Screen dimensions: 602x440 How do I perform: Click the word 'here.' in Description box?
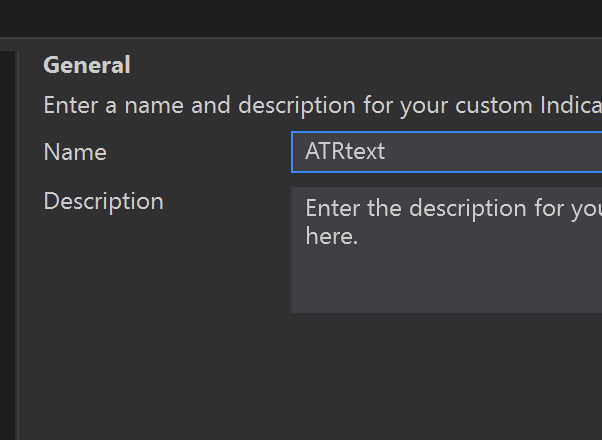coord(331,238)
